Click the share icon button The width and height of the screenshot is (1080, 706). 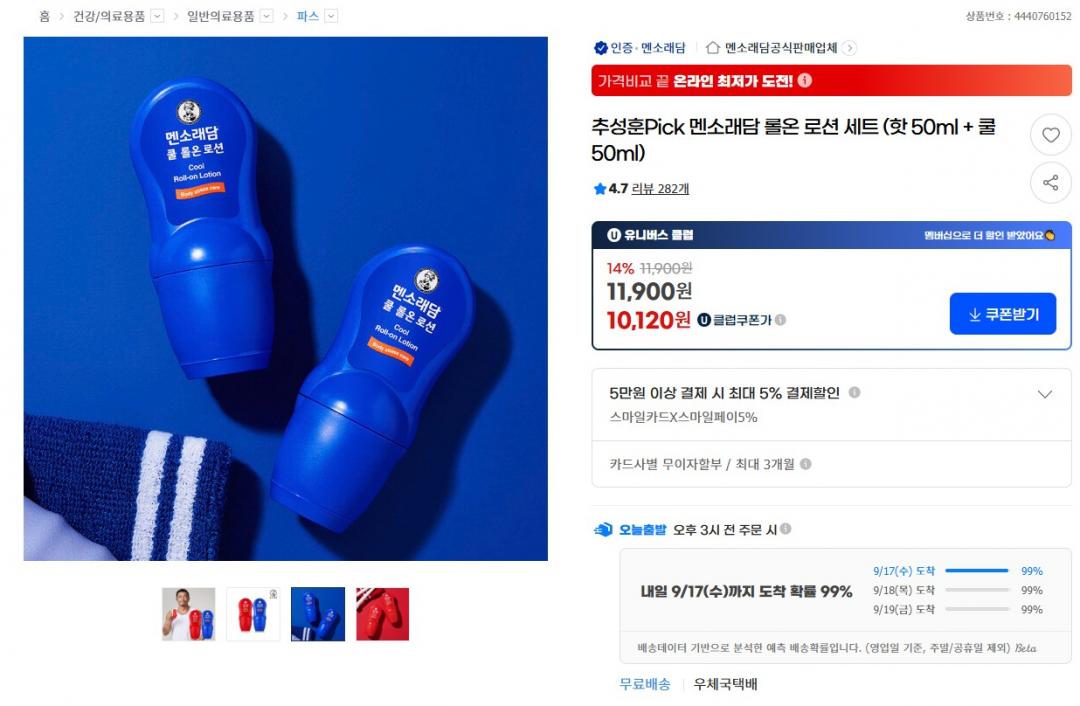tap(1050, 183)
